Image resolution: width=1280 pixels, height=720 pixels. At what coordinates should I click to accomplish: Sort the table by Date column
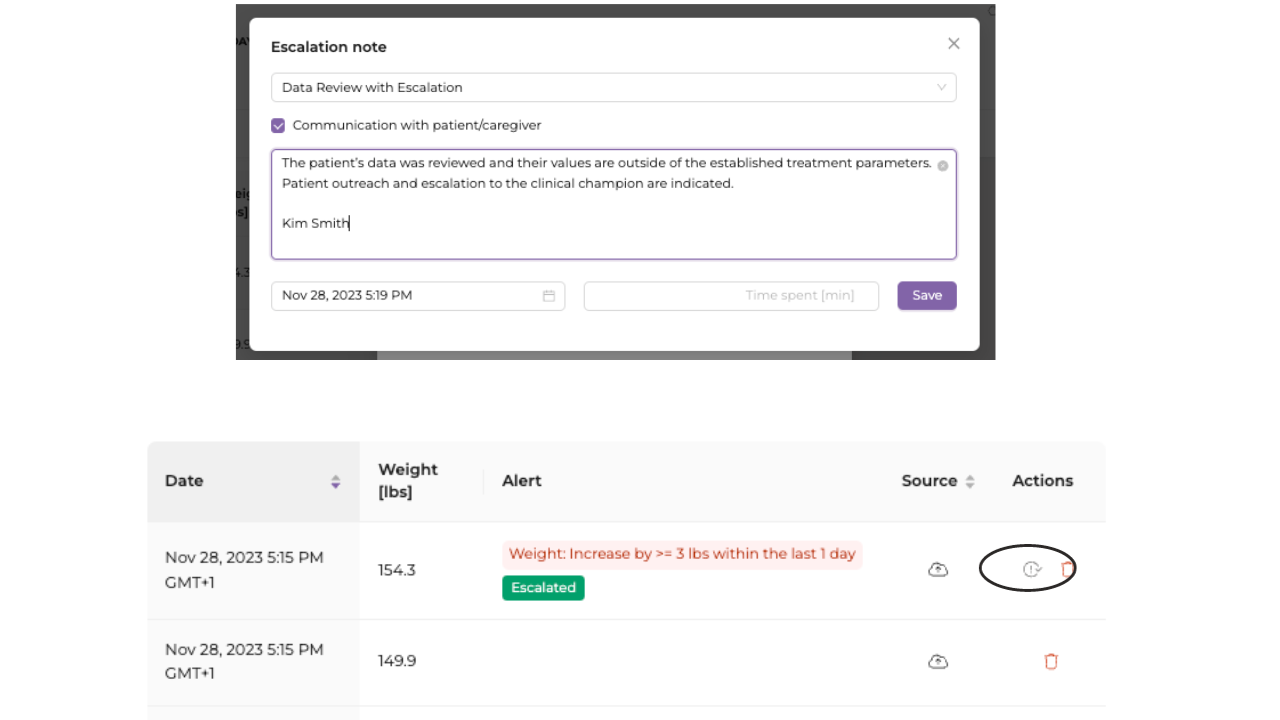pyautogui.click(x=335, y=482)
